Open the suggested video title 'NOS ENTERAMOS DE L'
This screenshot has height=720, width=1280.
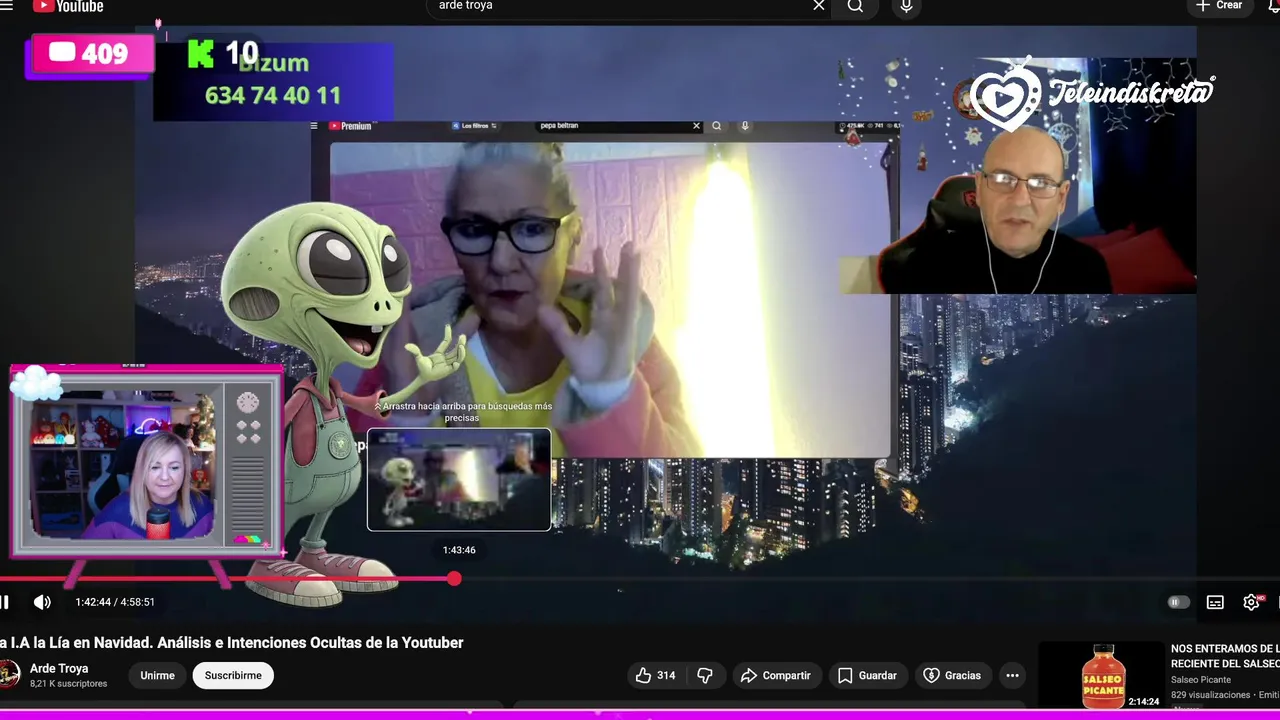[x=1225, y=656]
